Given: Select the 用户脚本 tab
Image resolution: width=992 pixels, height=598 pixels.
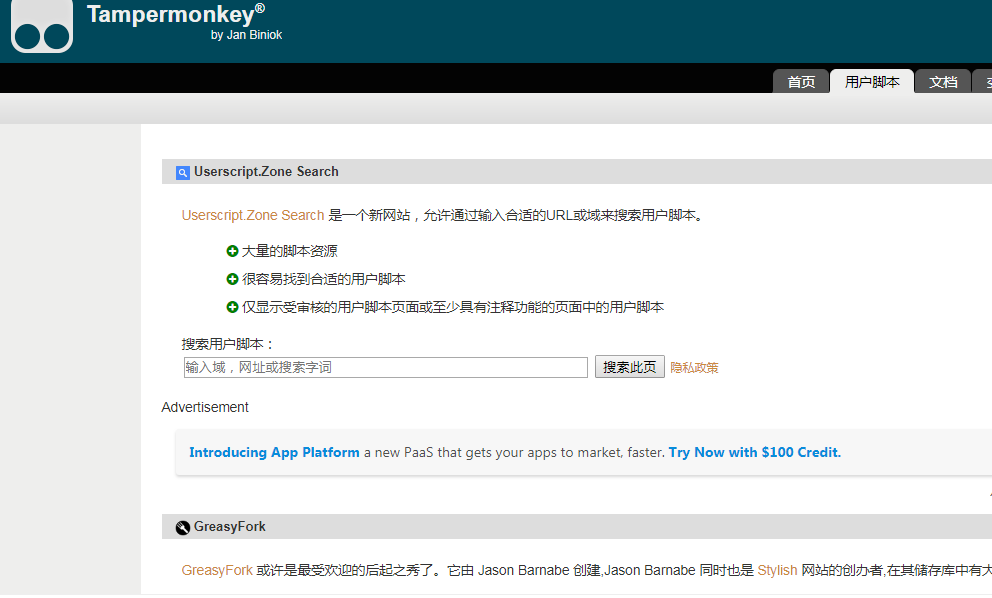Looking at the screenshot, I should pos(871,81).
